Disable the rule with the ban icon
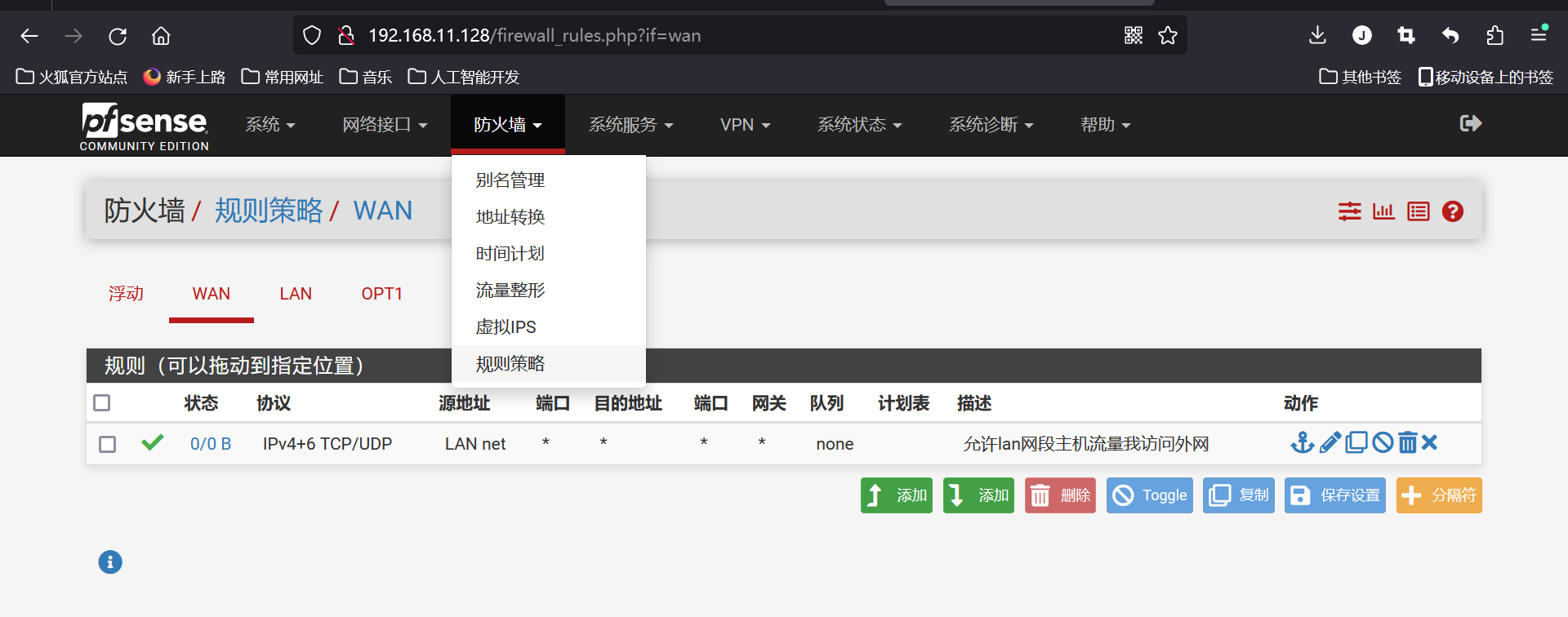This screenshot has height=617, width=1568. pyautogui.click(x=1383, y=442)
